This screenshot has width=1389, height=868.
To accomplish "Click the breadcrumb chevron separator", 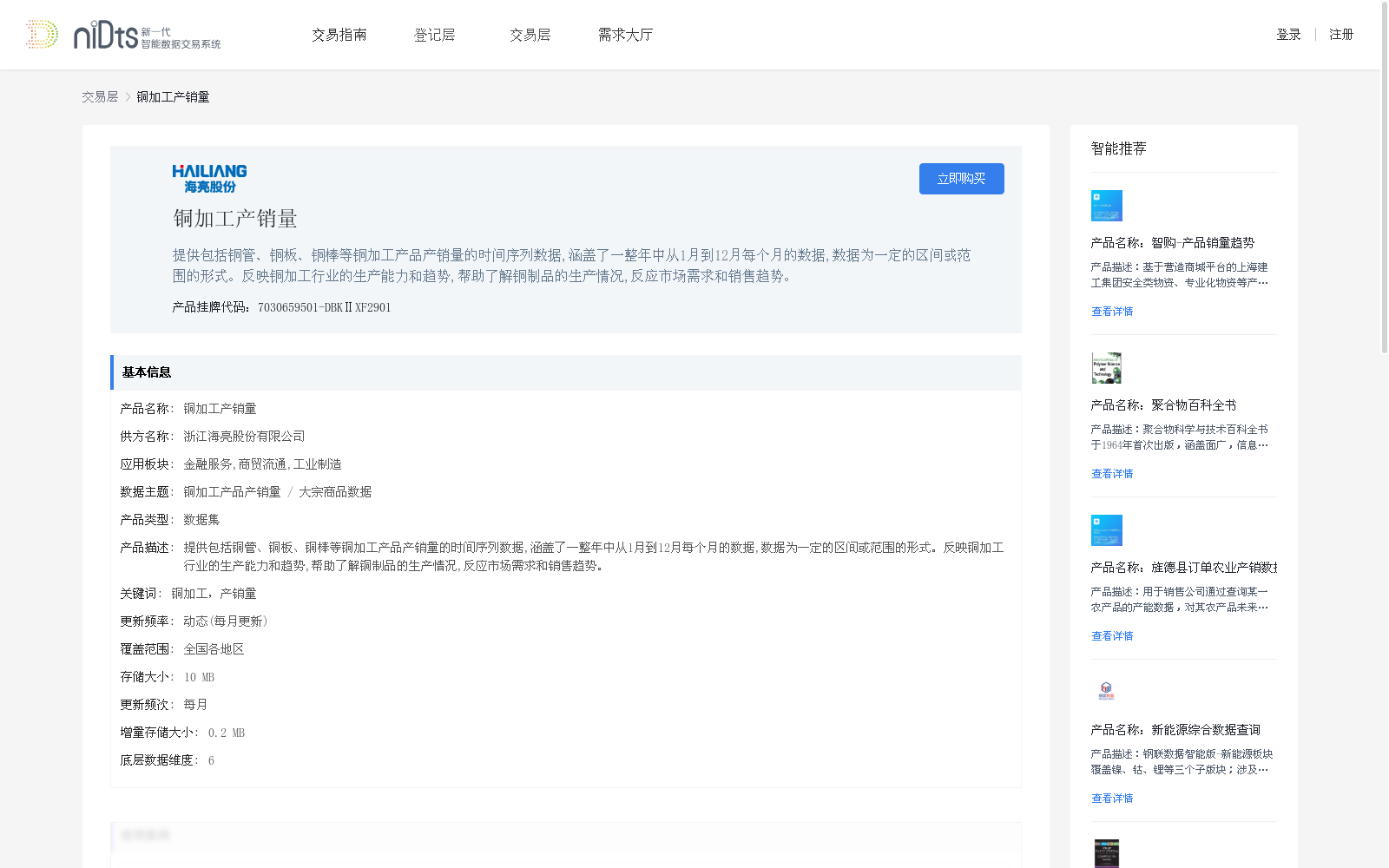I will [x=128, y=97].
